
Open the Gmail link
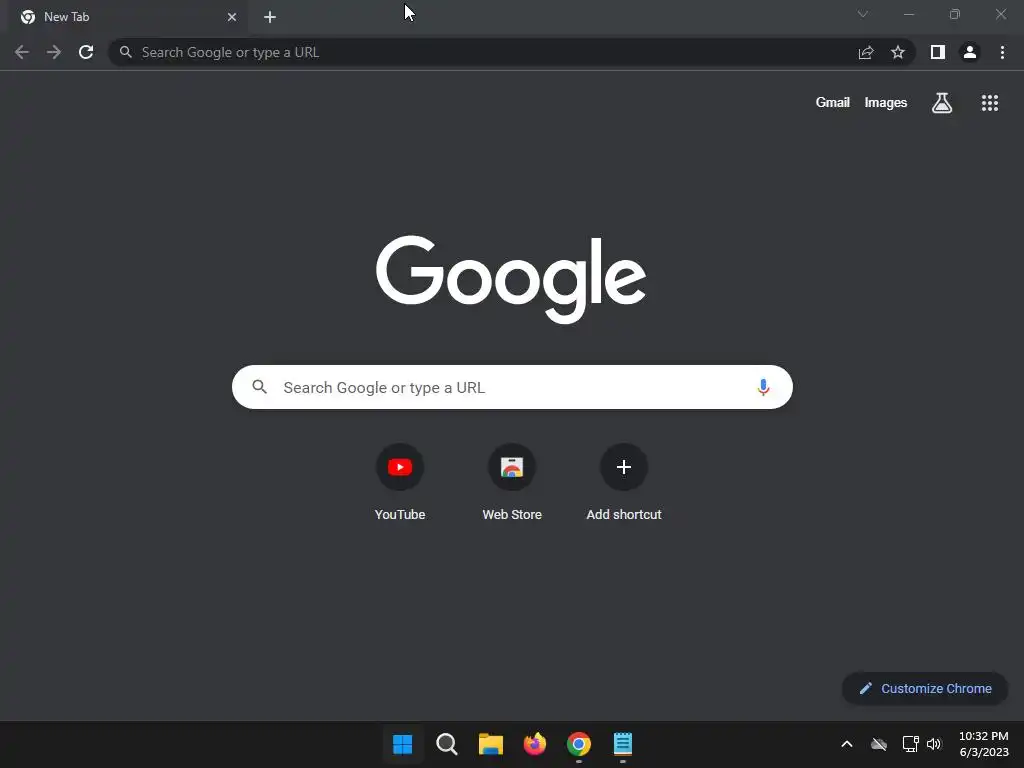833,103
